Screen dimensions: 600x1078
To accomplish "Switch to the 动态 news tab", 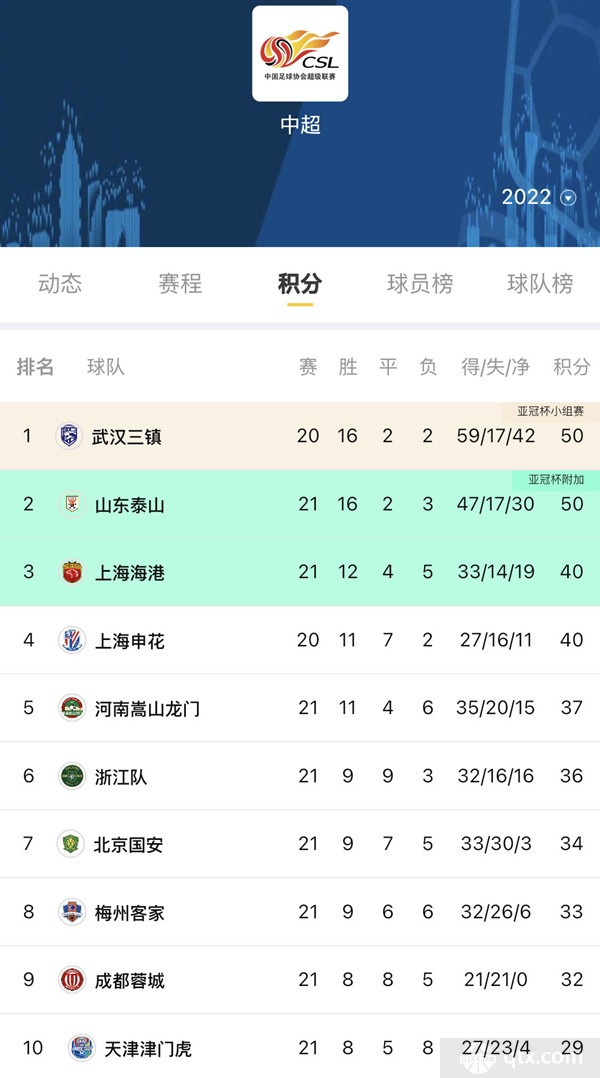I will point(58,284).
